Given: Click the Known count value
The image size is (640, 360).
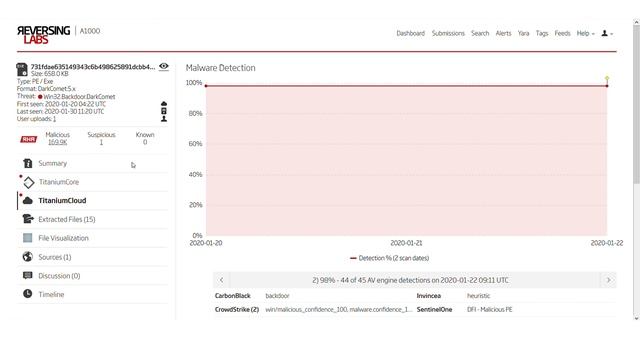Looking at the screenshot, I should coord(145,142).
